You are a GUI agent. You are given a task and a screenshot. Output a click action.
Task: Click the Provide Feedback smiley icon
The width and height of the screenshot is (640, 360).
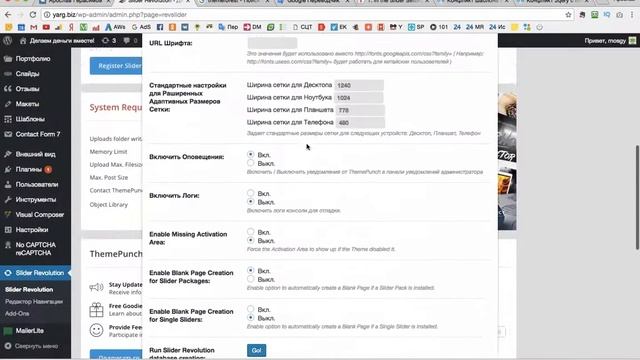(96, 330)
